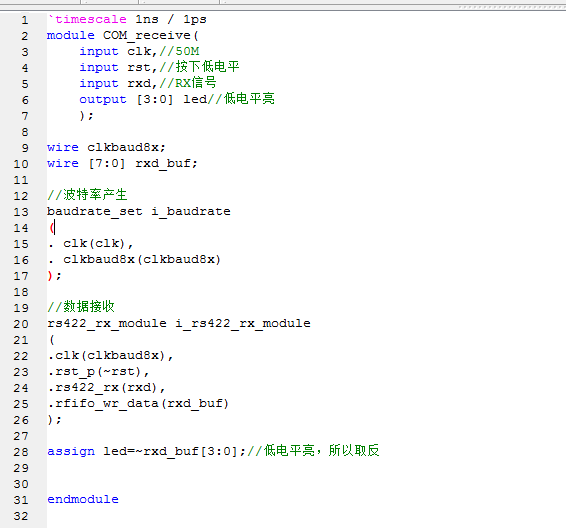Click 'wire clkbaud8x;' on line 9
This screenshot has width=566, height=528.
point(106,147)
